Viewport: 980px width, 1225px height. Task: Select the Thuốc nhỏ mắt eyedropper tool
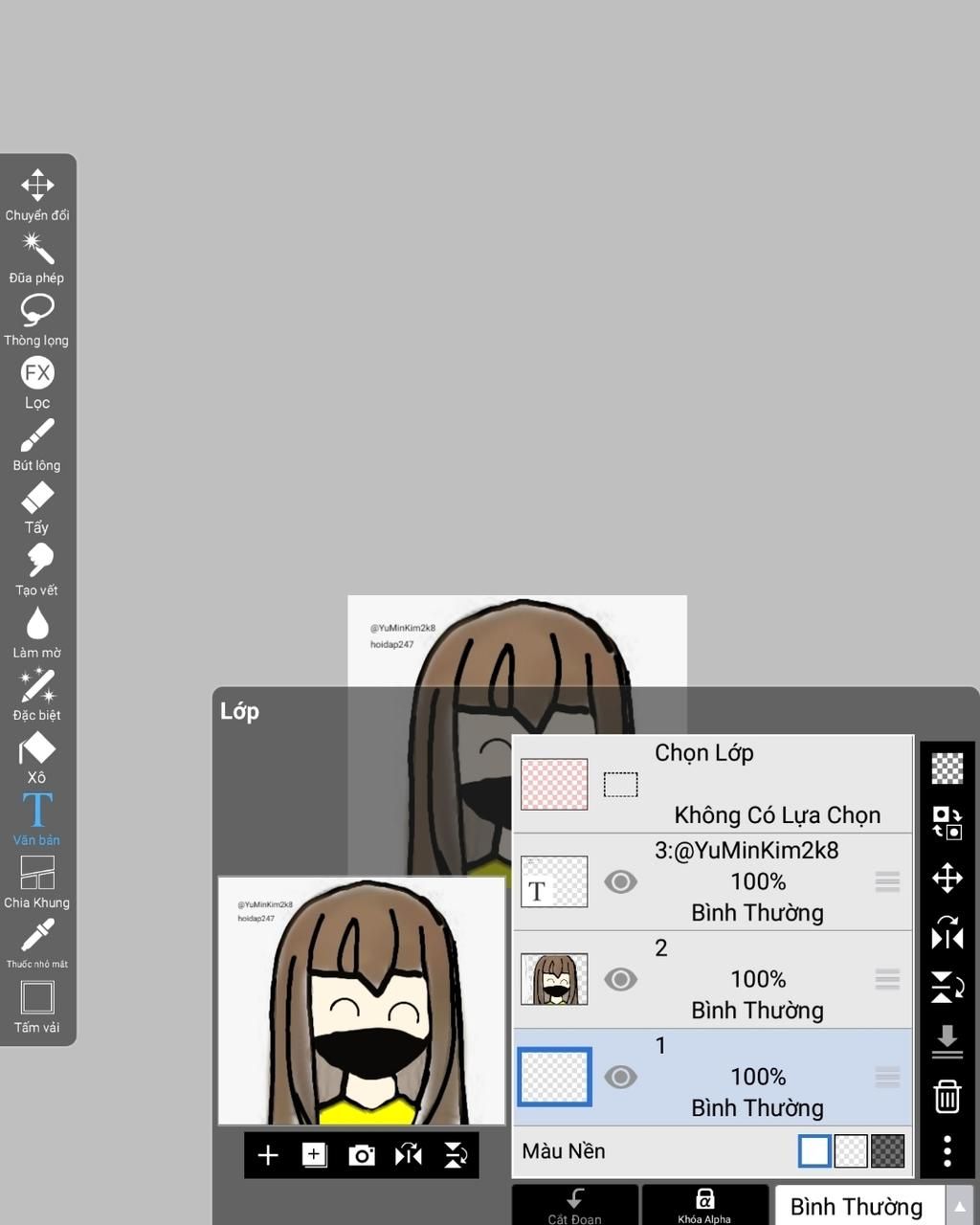pyautogui.click(x=37, y=944)
